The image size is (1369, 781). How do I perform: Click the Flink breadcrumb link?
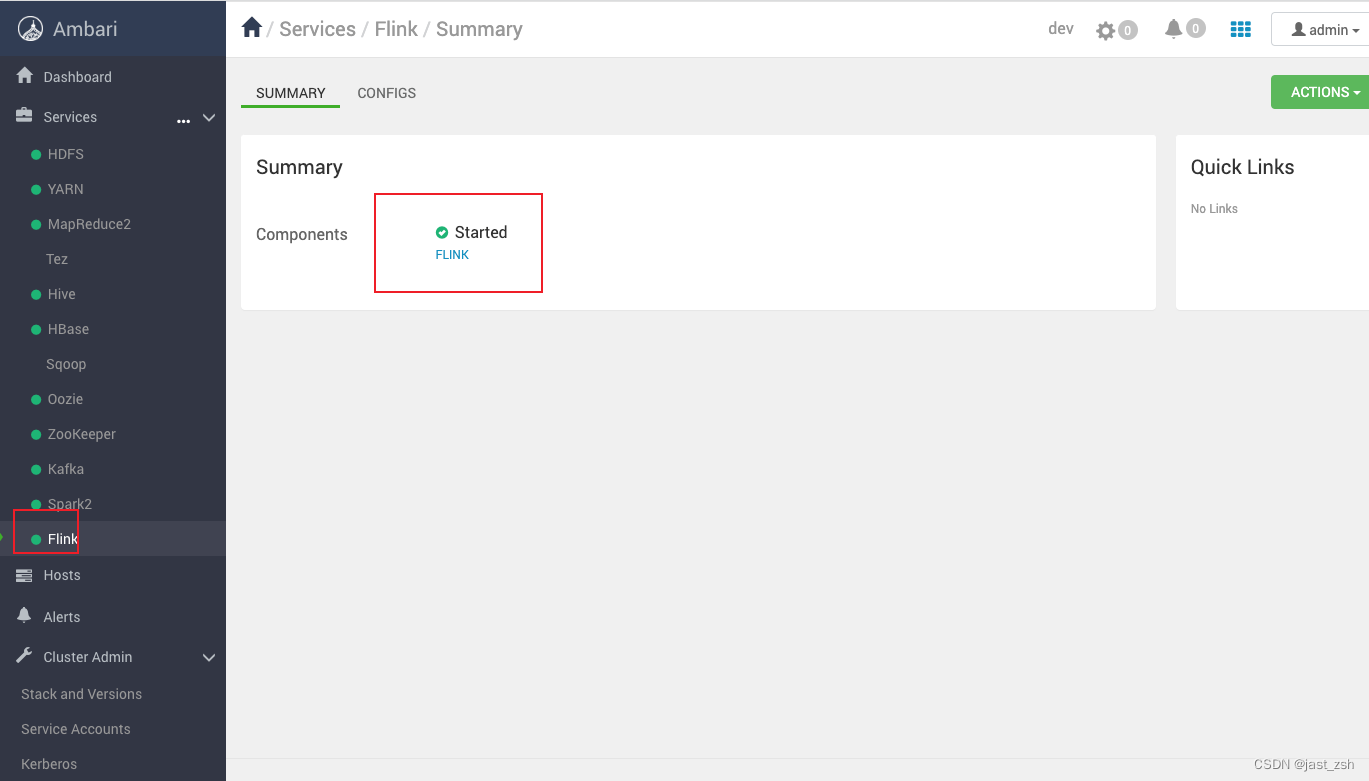point(396,29)
